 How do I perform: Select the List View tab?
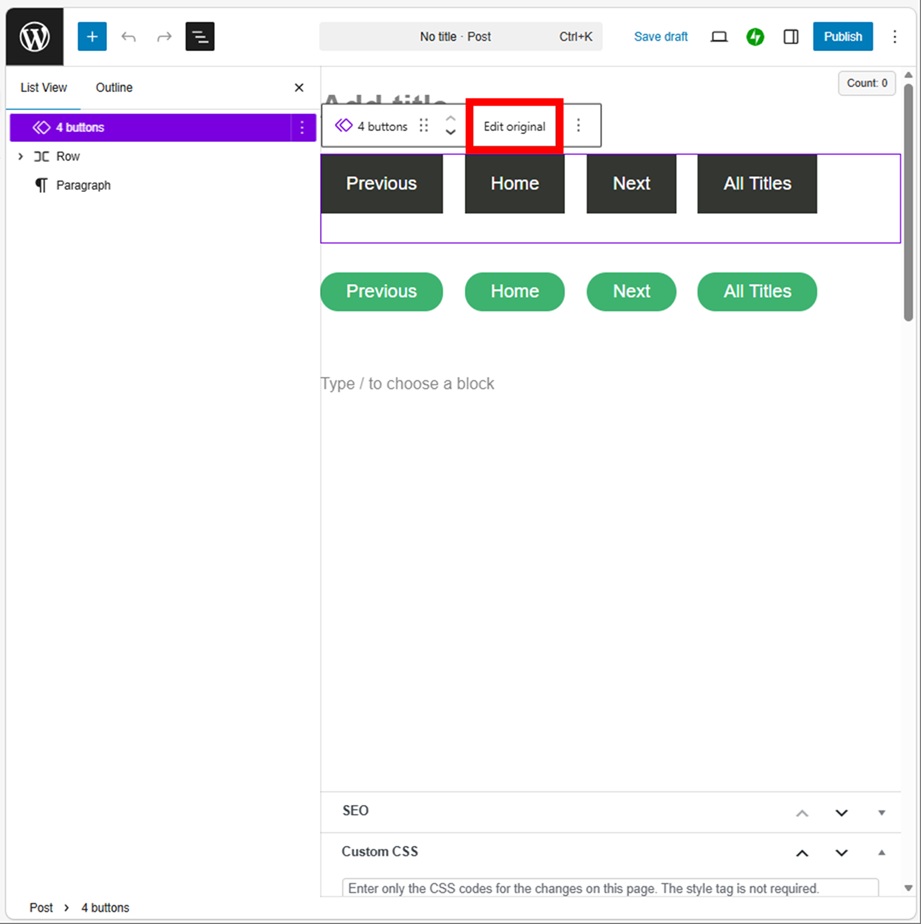[x=44, y=88]
